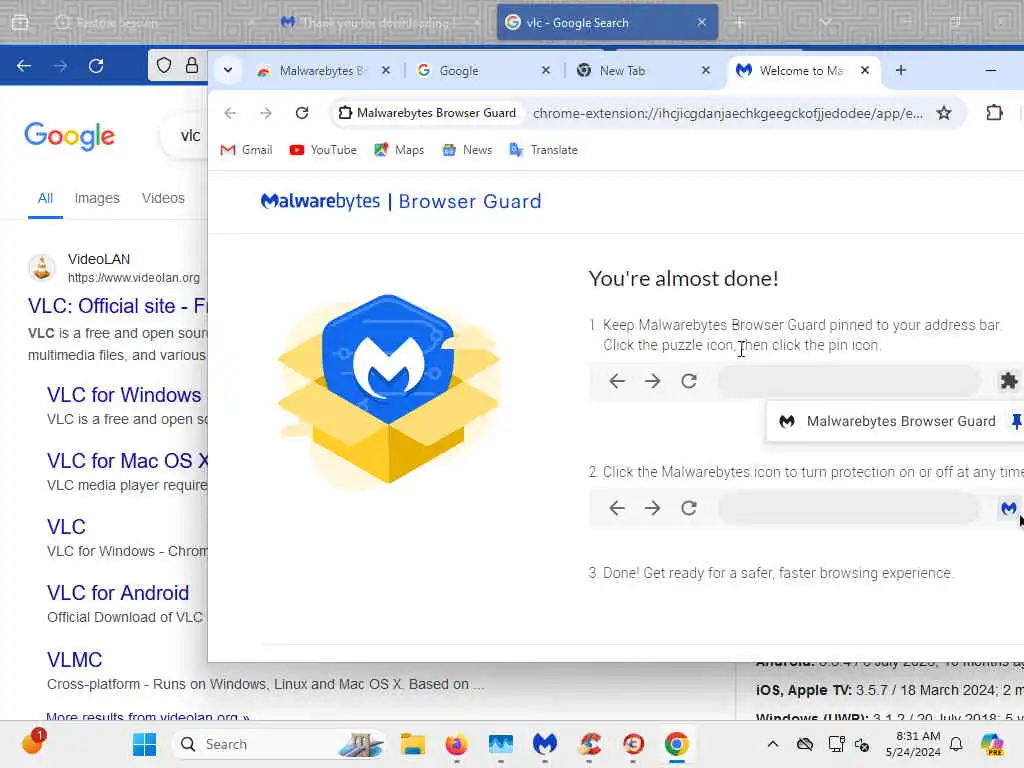Open CCleaner from the taskbar
Image resolution: width=1024 pixels, height=768 pixels.
[589, 744]
